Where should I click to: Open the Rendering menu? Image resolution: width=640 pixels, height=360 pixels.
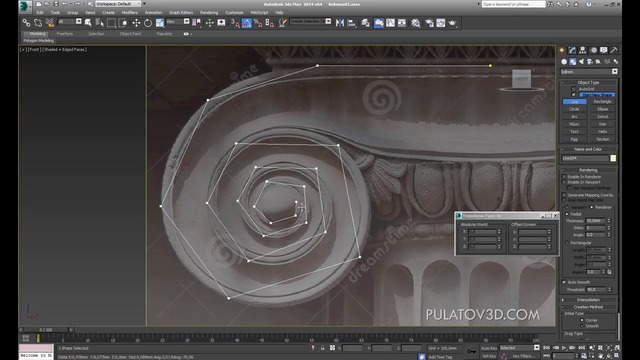[209, 13]
